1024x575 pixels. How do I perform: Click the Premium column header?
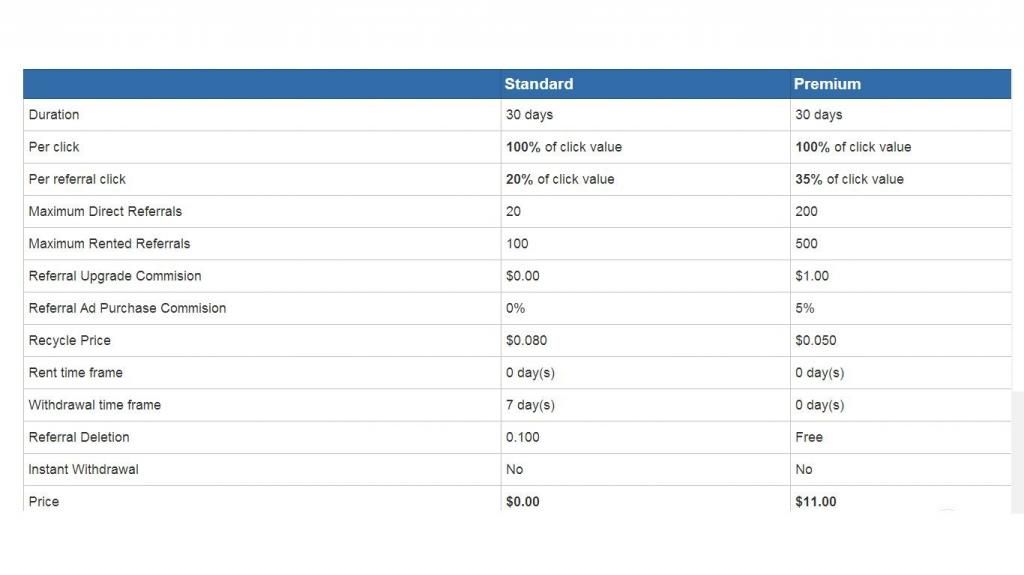(x=827, y=84)
